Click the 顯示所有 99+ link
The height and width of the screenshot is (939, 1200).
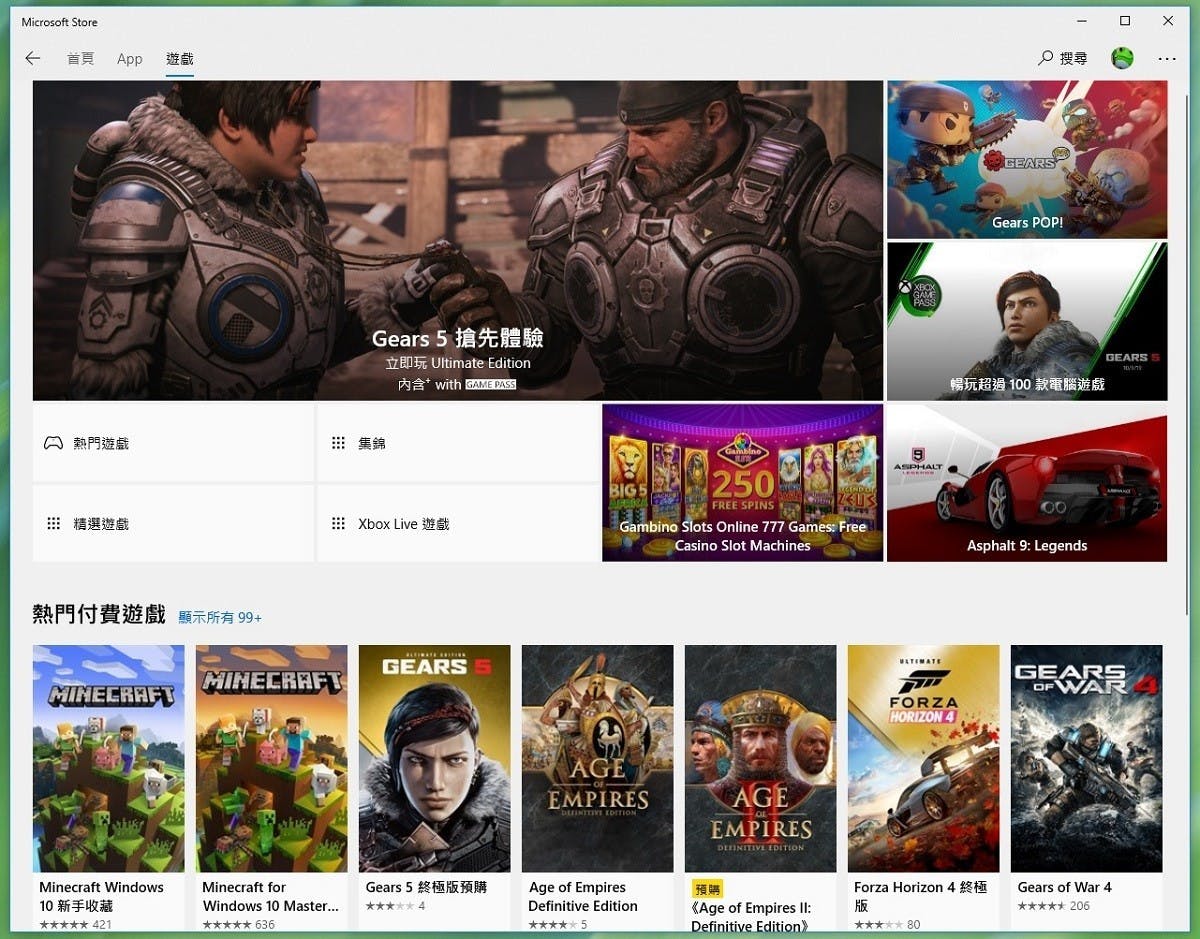pos(220,618)
